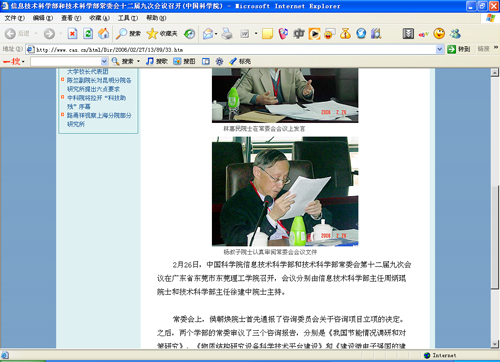Click the Print icon
500x362 pixels.
tap(227, 34)
